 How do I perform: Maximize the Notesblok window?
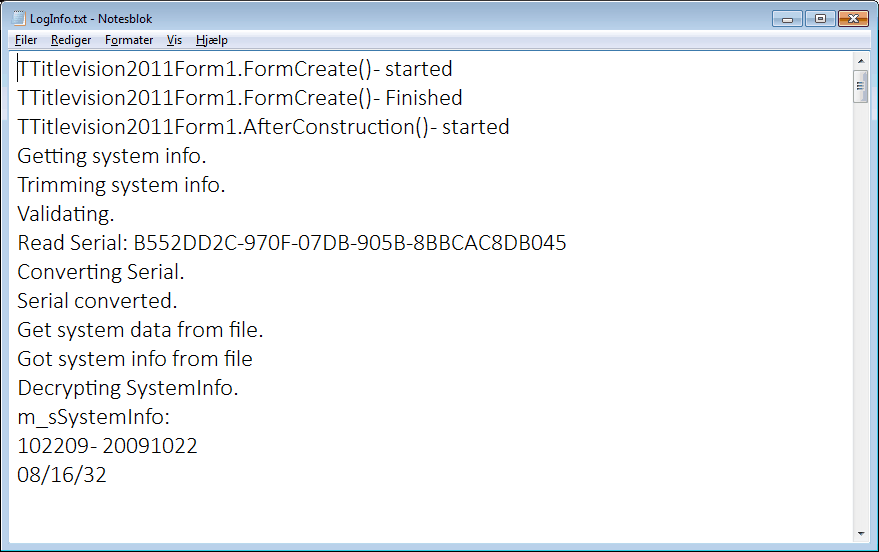tap(820, 19)
